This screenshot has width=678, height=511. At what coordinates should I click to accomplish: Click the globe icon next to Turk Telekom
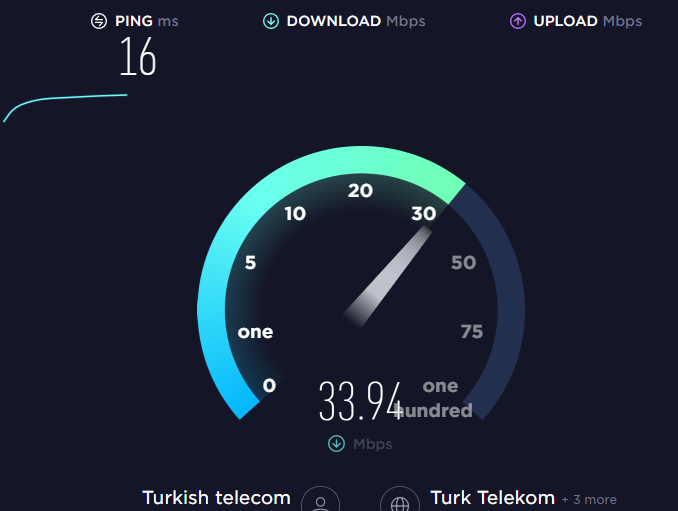(400, 499)
